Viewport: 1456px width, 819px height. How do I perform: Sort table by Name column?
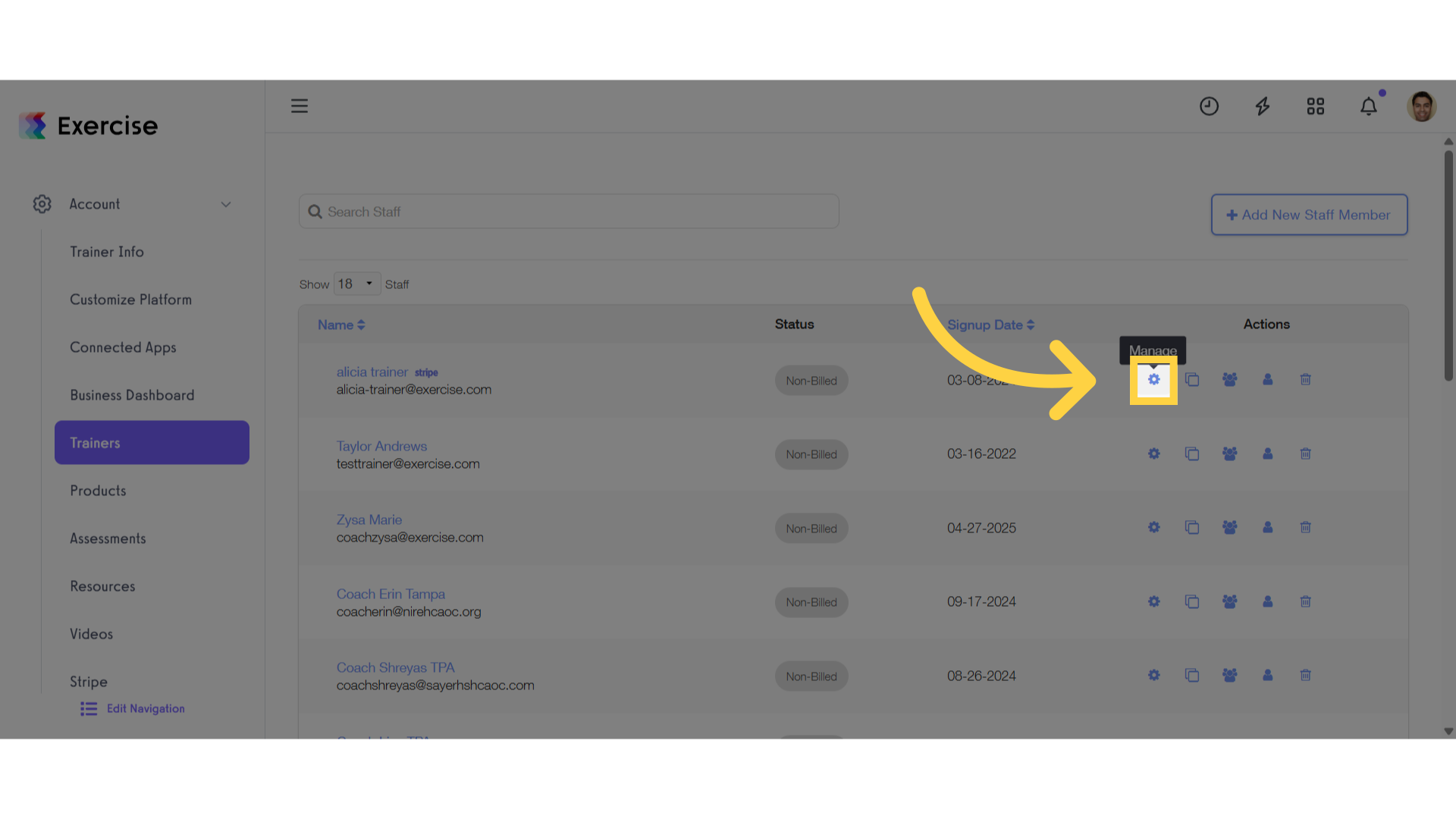click(341, 325)
